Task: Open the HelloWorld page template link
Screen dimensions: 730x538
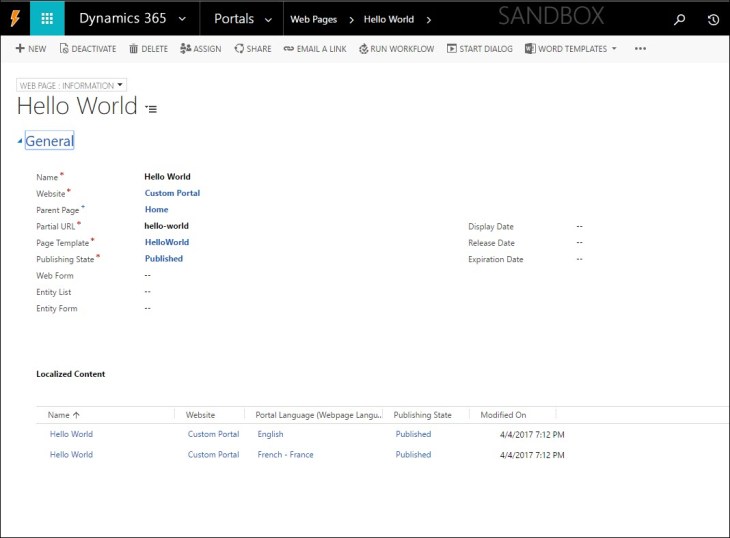Action: tap(166, 242)
